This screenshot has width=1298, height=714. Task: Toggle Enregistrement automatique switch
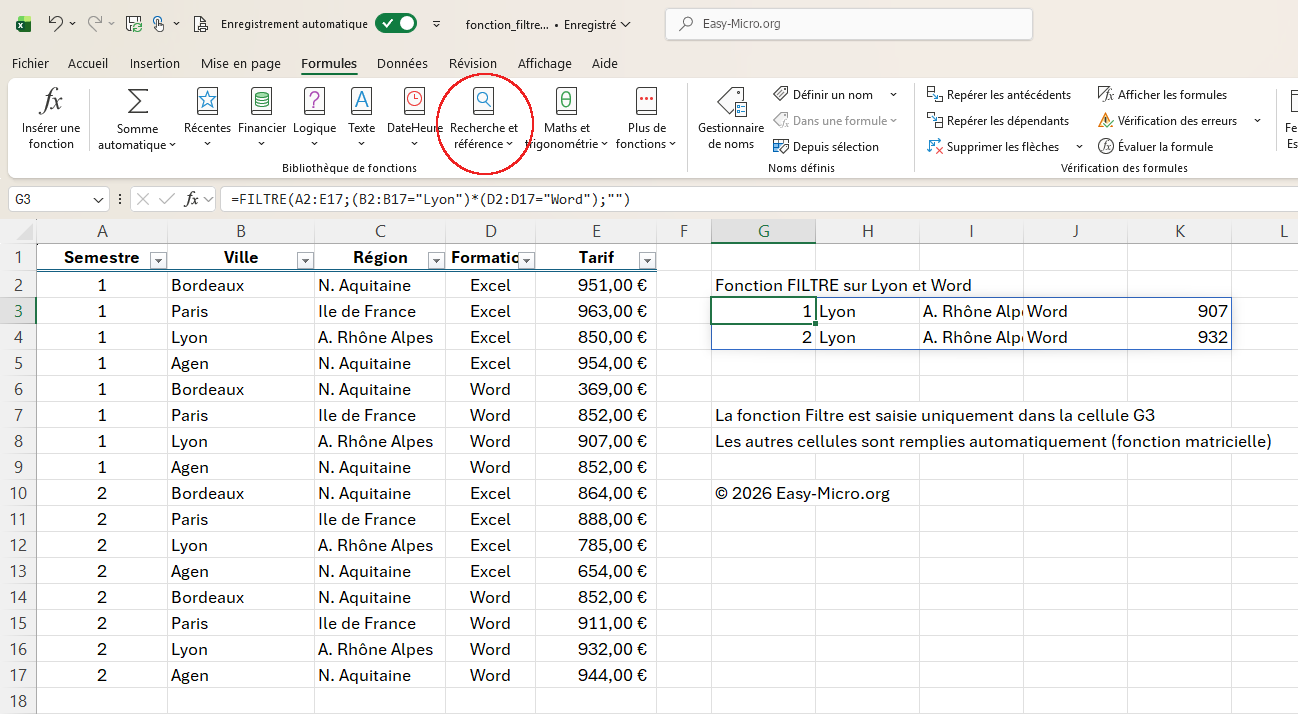[x=396, y=23]
